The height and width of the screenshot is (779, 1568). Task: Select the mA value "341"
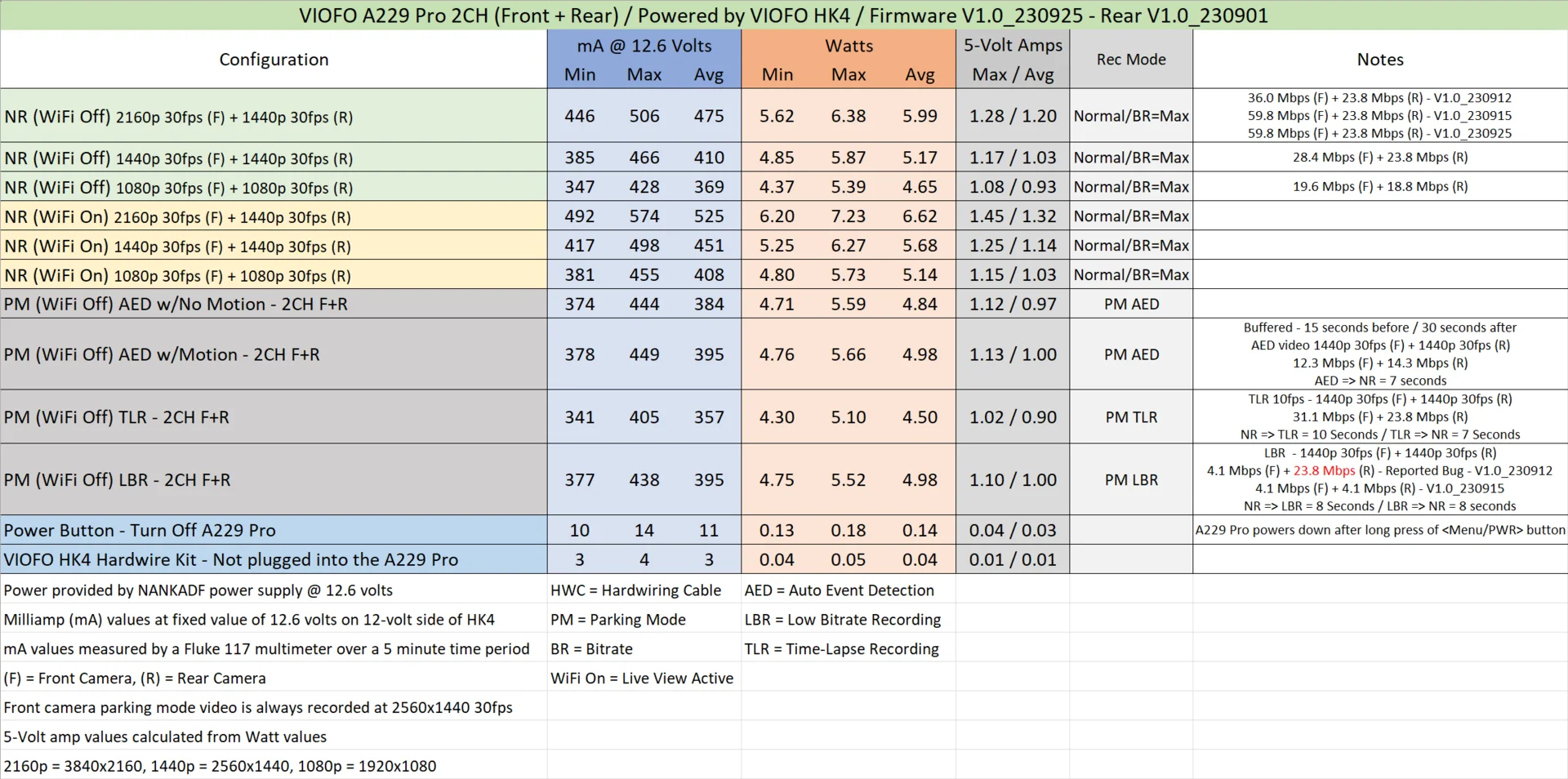(580, 417)
